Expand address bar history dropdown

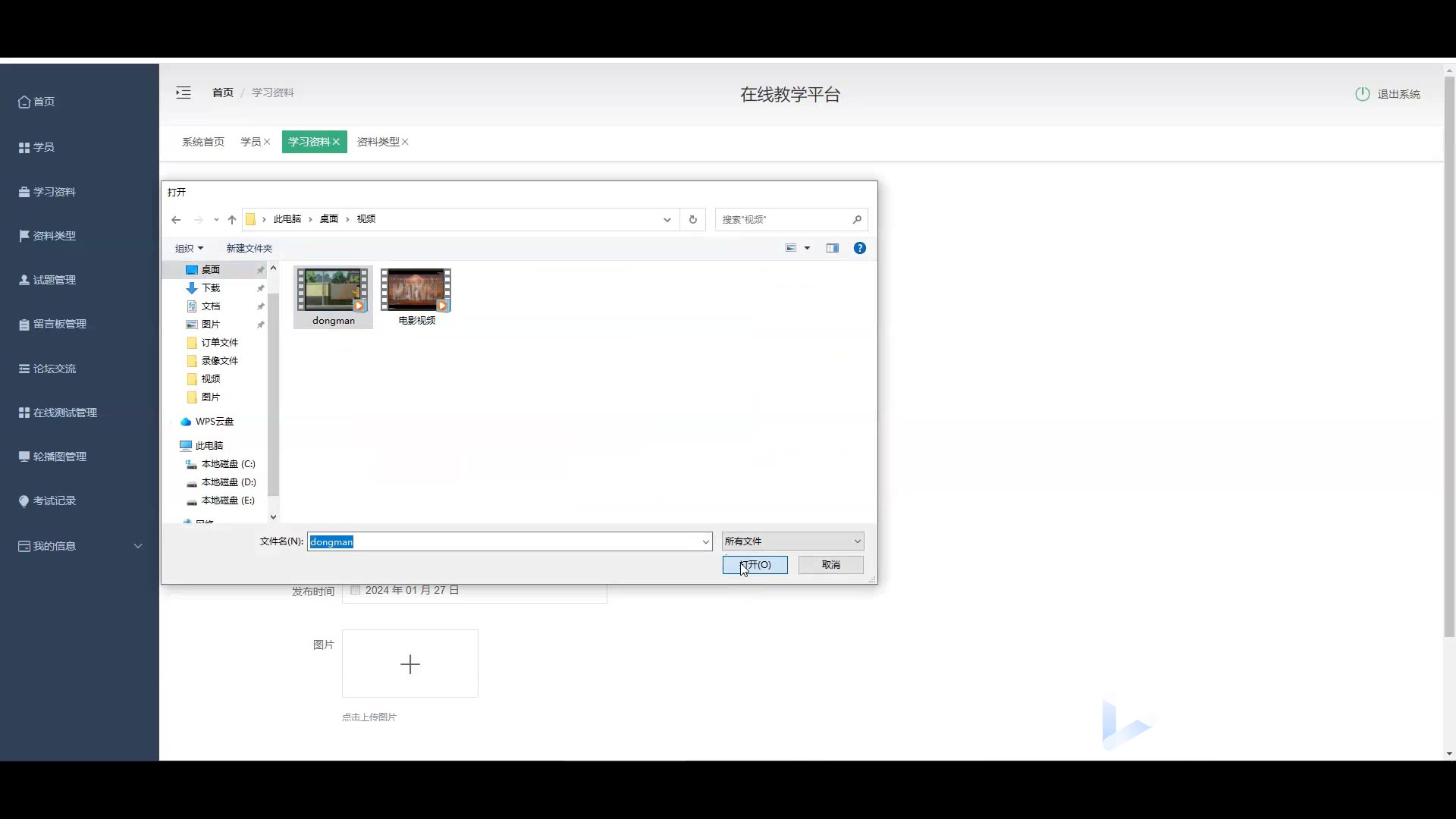click(x=667, y=220)
